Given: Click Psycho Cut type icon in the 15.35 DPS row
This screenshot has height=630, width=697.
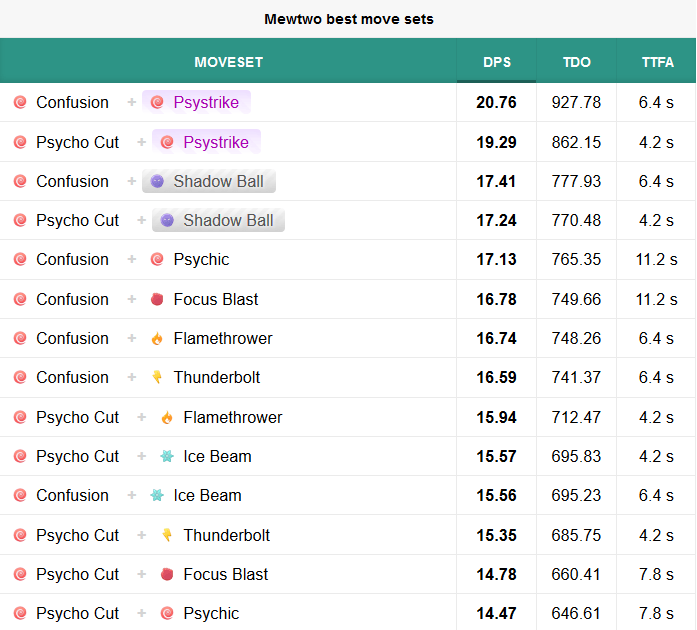Looking at the screenshot, I should tap(20, 535).
